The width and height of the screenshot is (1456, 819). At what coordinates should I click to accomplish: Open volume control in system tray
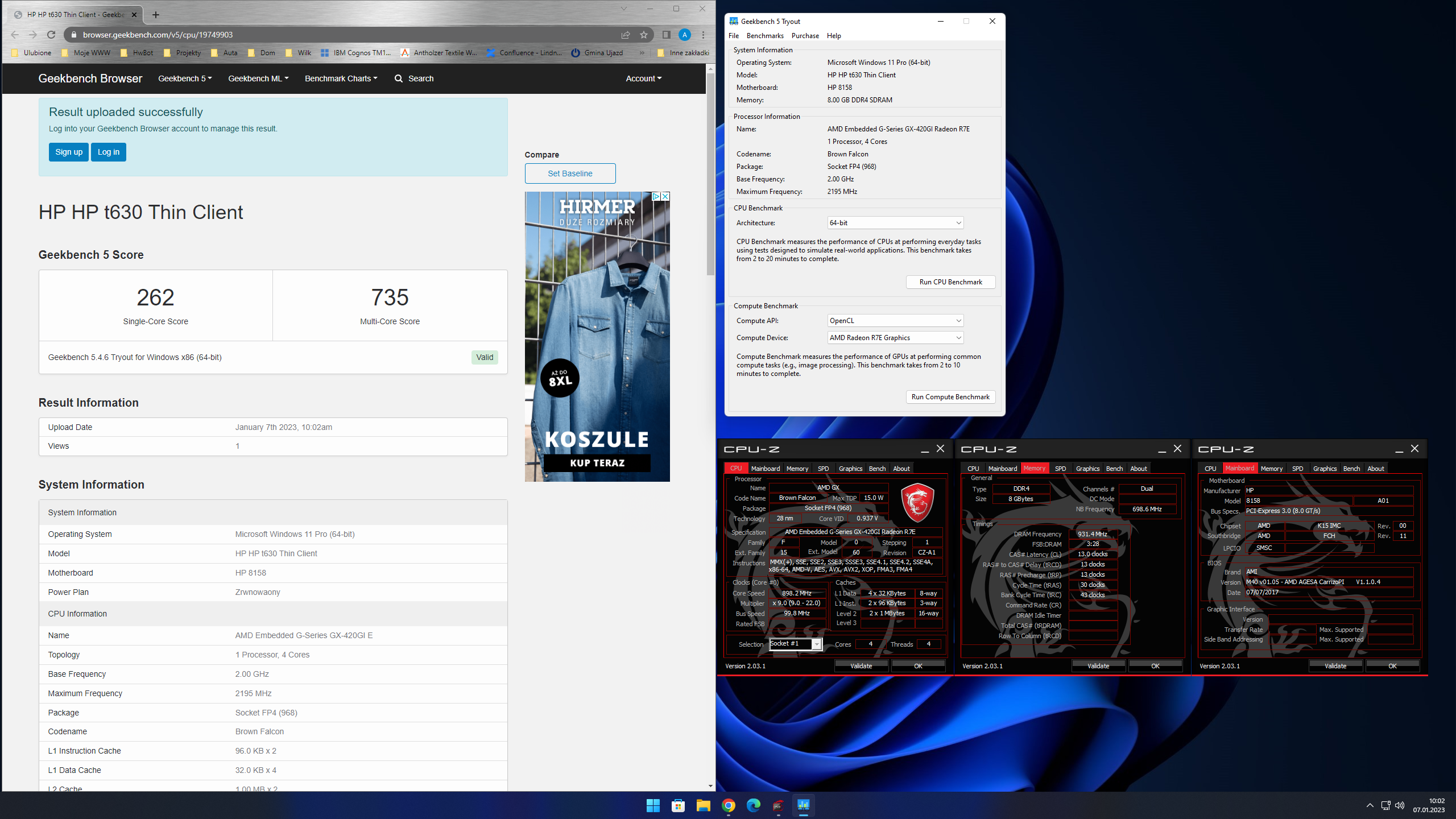tap(1400, 805)
